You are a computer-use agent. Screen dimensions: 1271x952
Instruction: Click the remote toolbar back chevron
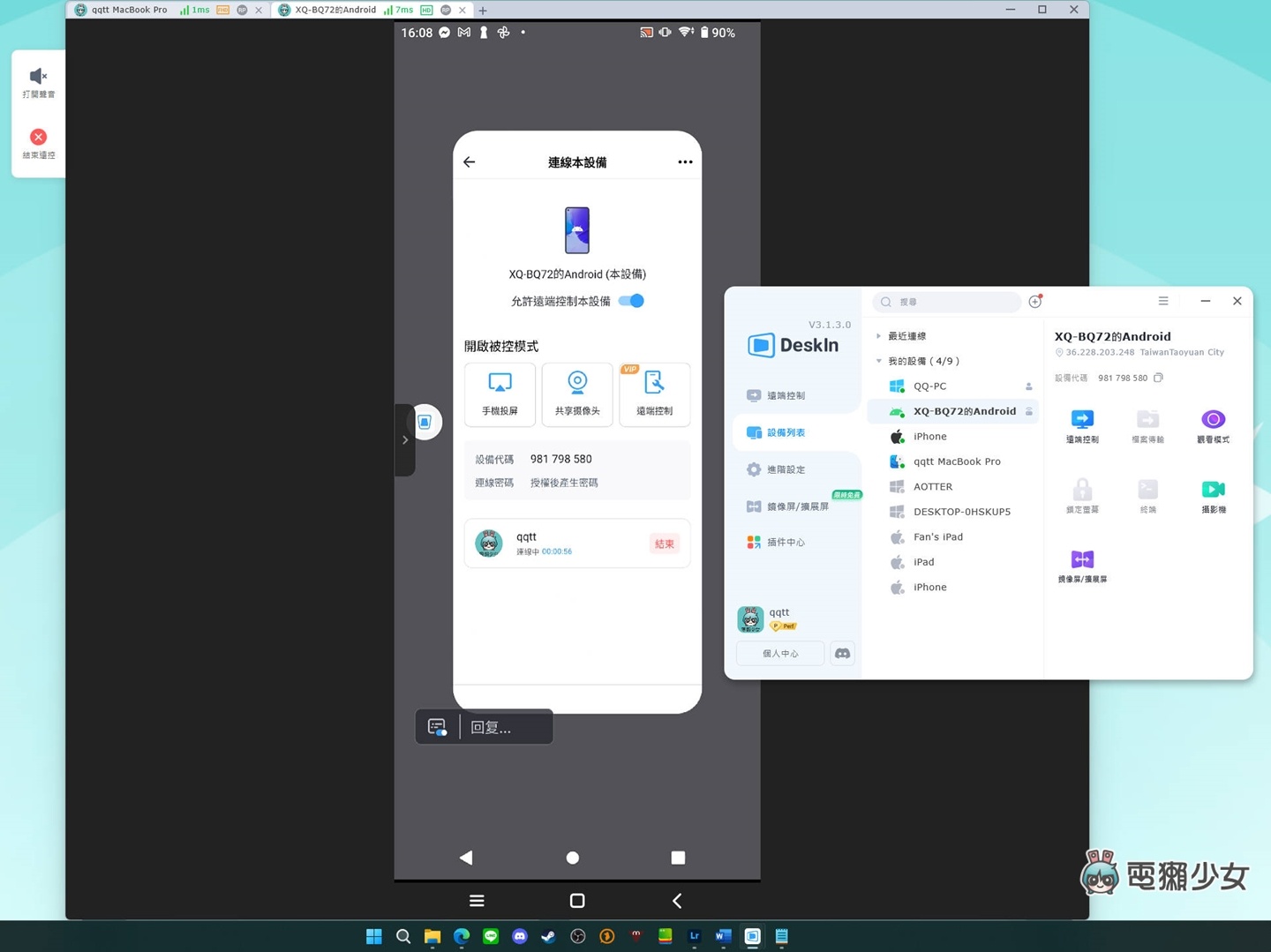pos(677,901)
